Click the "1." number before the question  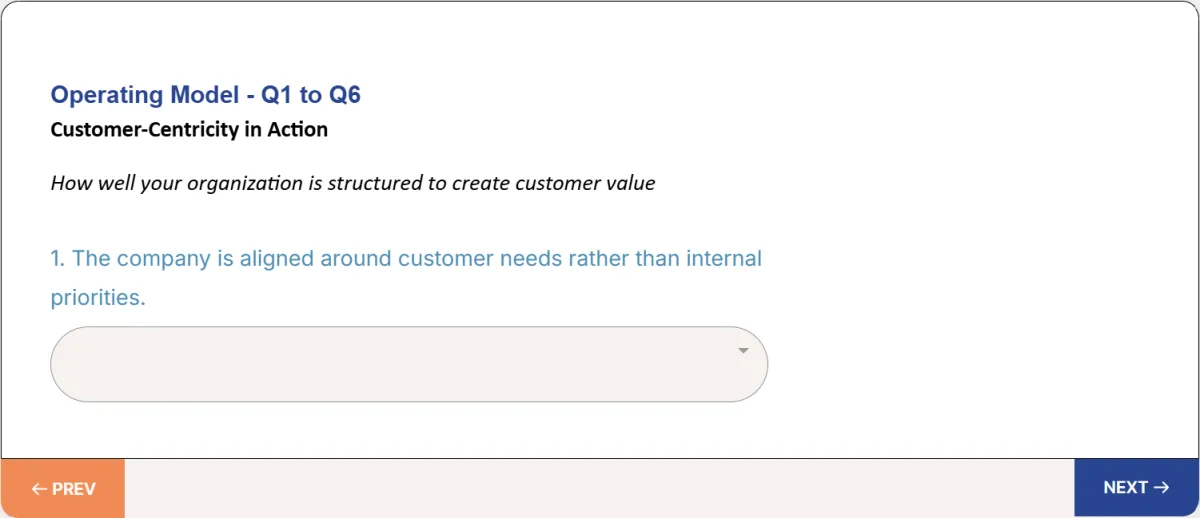click(58, 258)
